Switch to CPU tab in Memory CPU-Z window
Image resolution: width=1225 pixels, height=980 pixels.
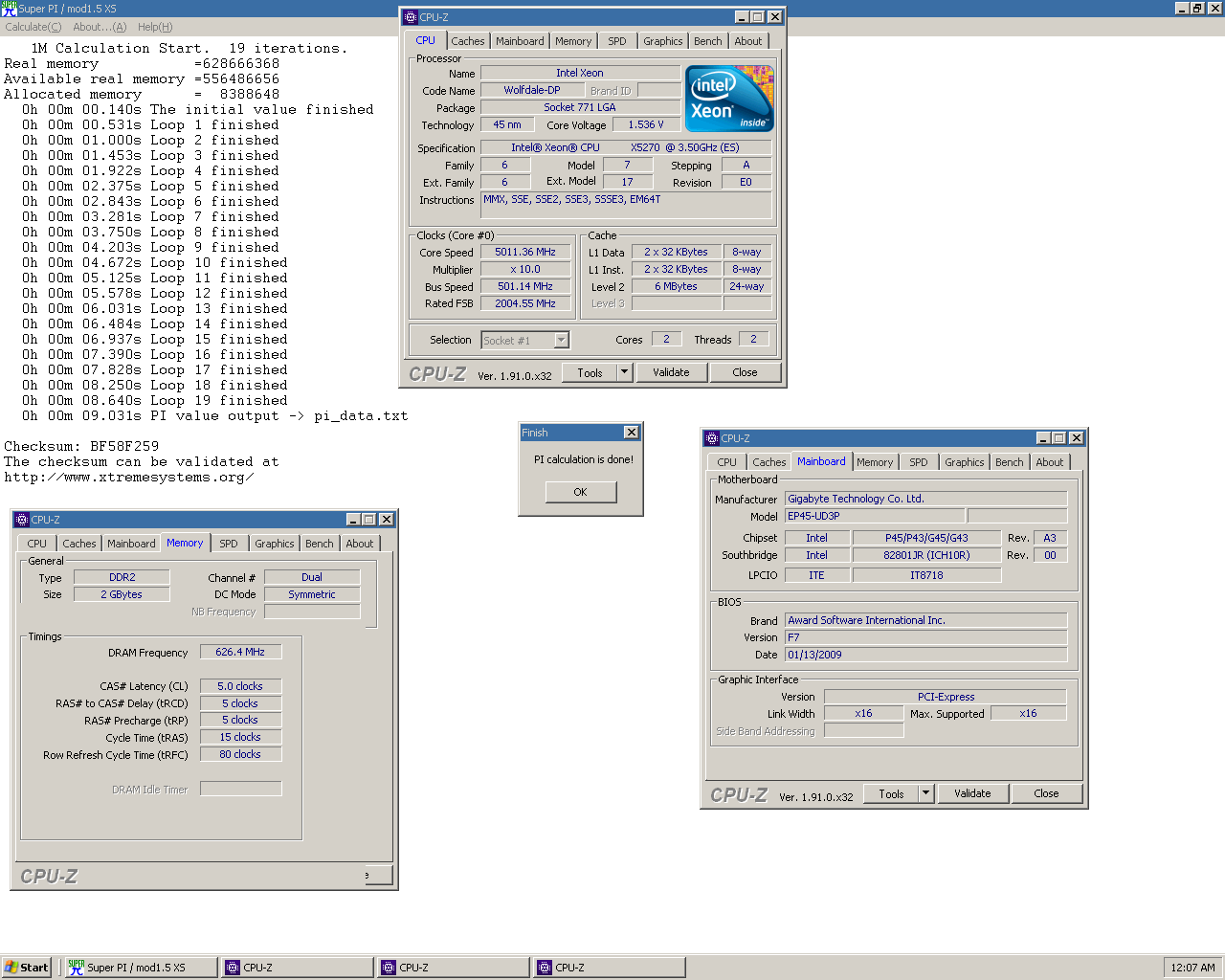tap(37, 544)
